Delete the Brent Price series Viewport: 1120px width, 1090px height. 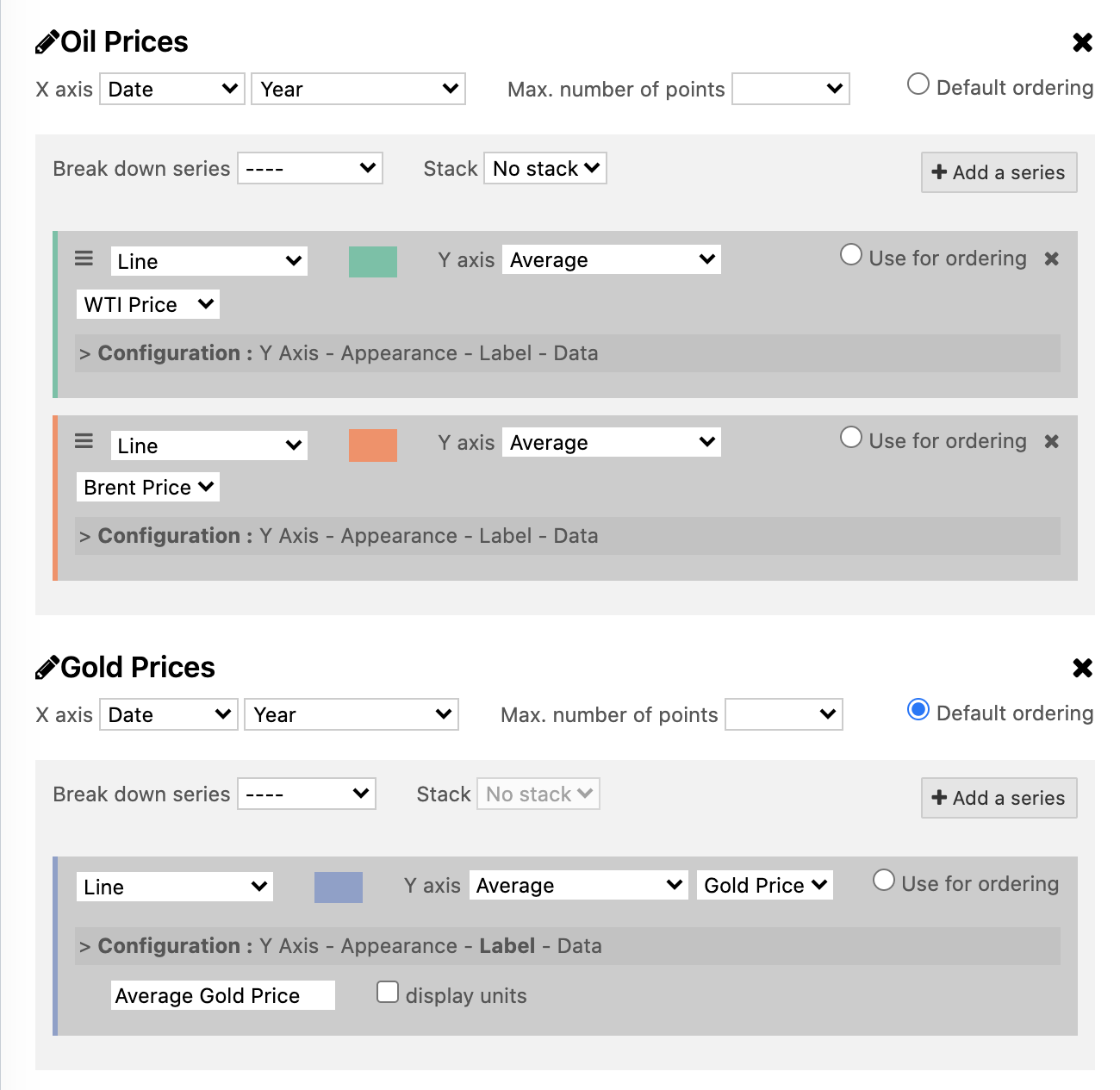click(1051, 441)
